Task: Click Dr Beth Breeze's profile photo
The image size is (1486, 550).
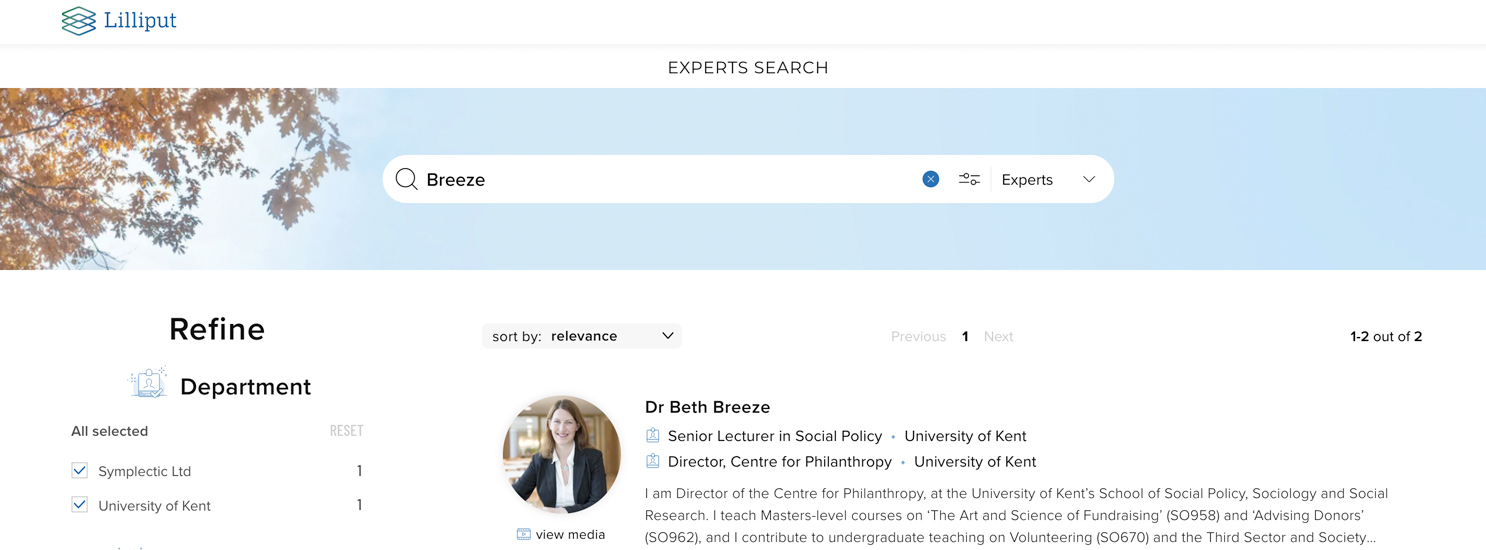Action: click(x=561, y=454)
